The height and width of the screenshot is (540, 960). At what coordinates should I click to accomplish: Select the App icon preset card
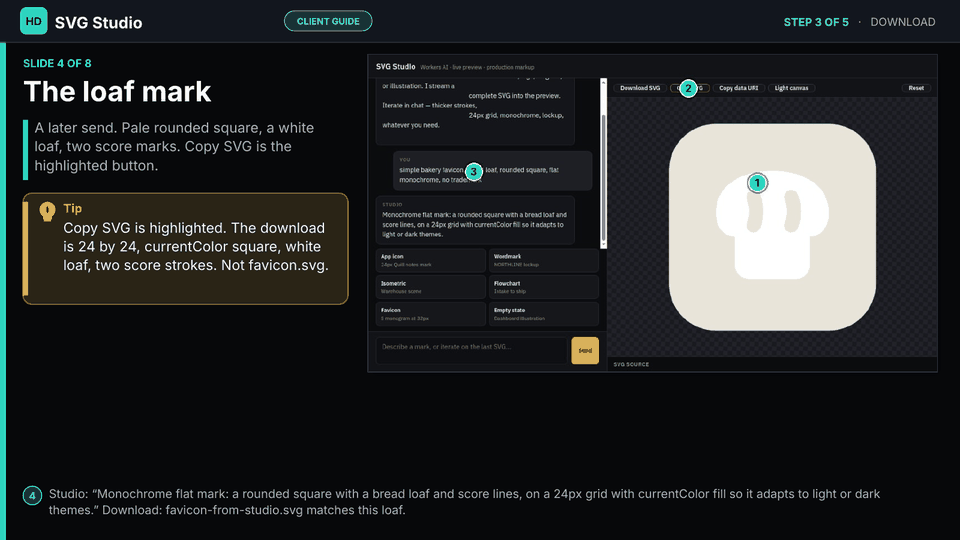430,260
